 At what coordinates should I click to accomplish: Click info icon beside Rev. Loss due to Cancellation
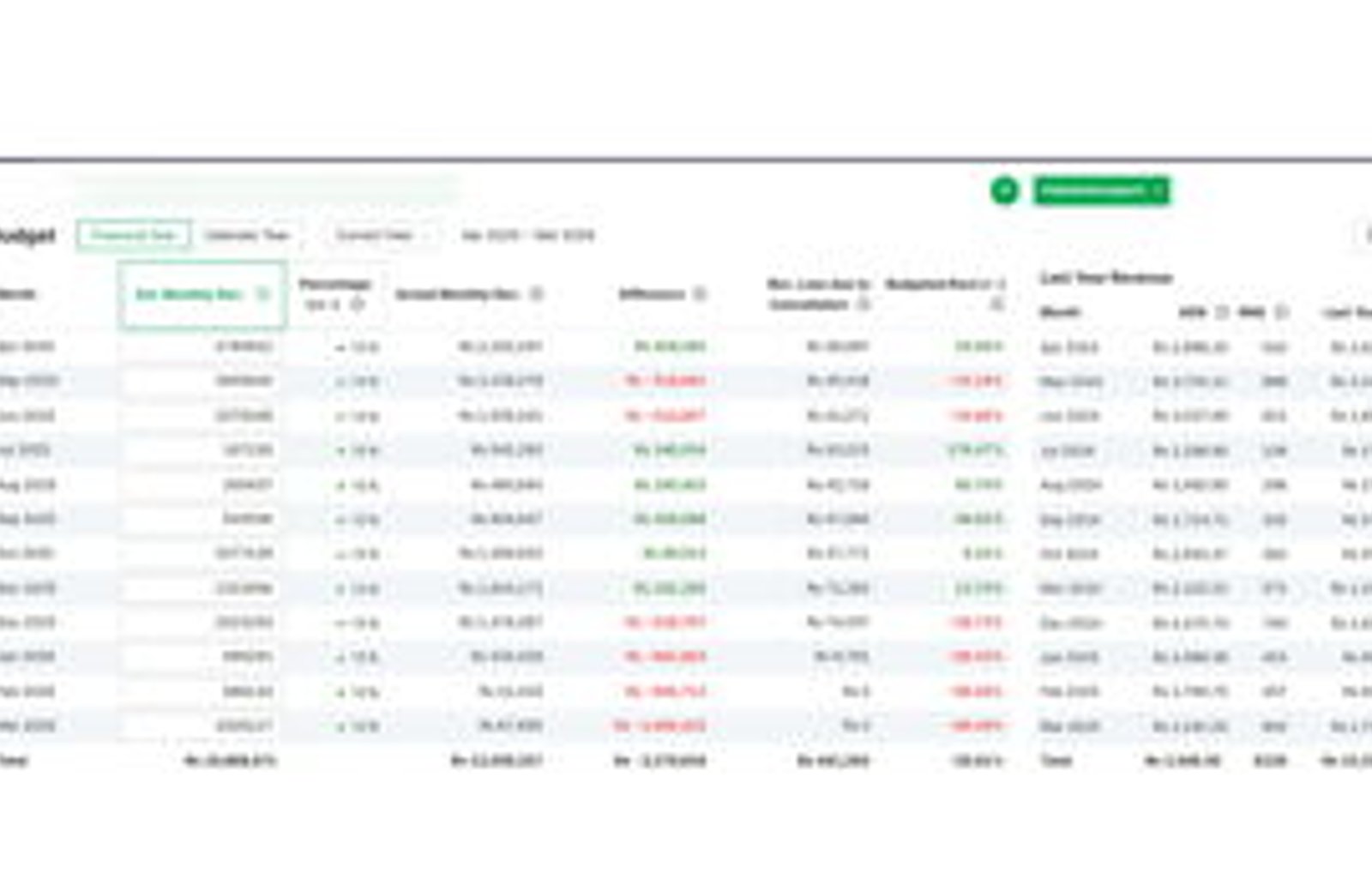click(x=864, y=304)
